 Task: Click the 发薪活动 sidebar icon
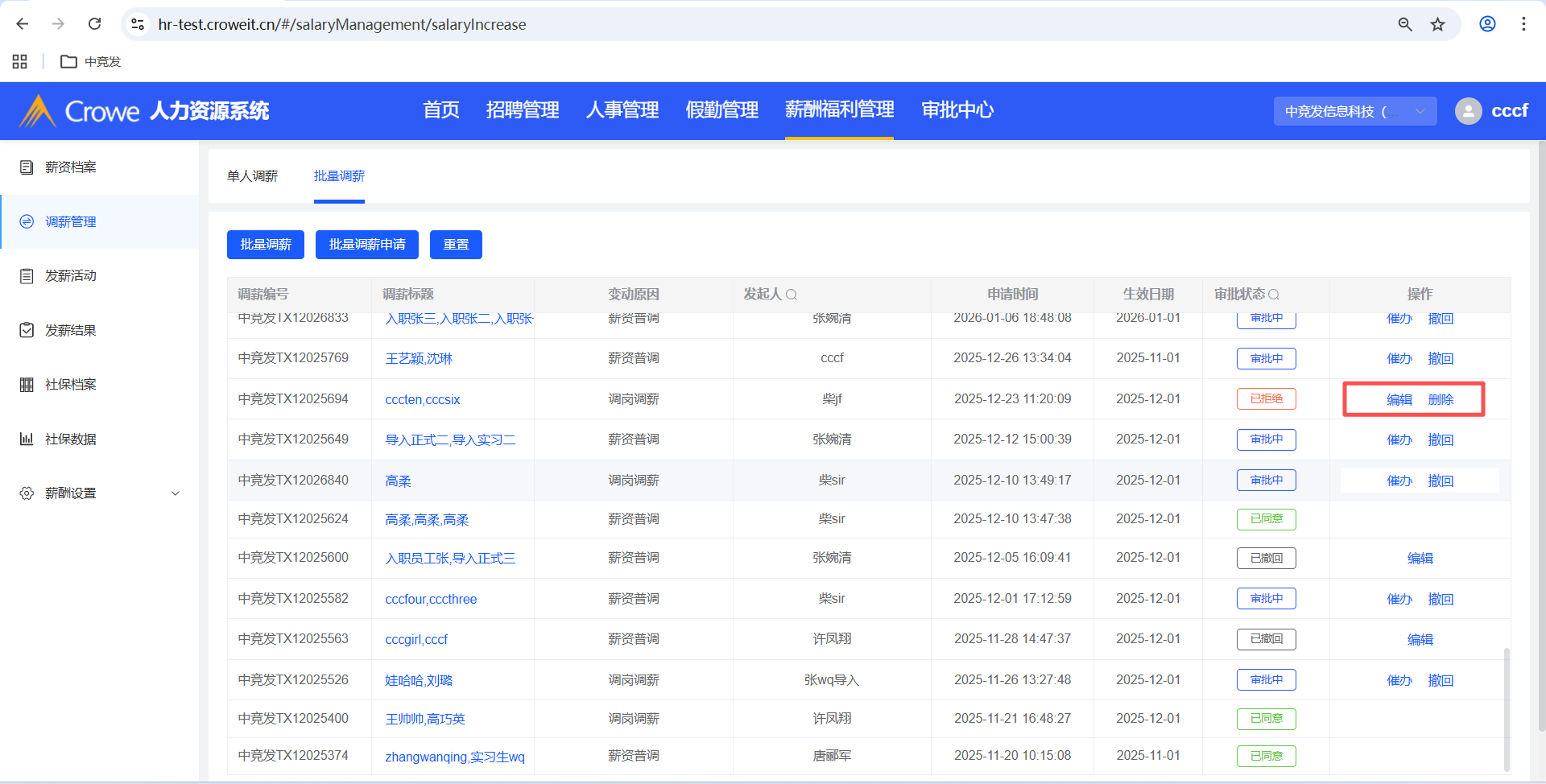point(27,276)
